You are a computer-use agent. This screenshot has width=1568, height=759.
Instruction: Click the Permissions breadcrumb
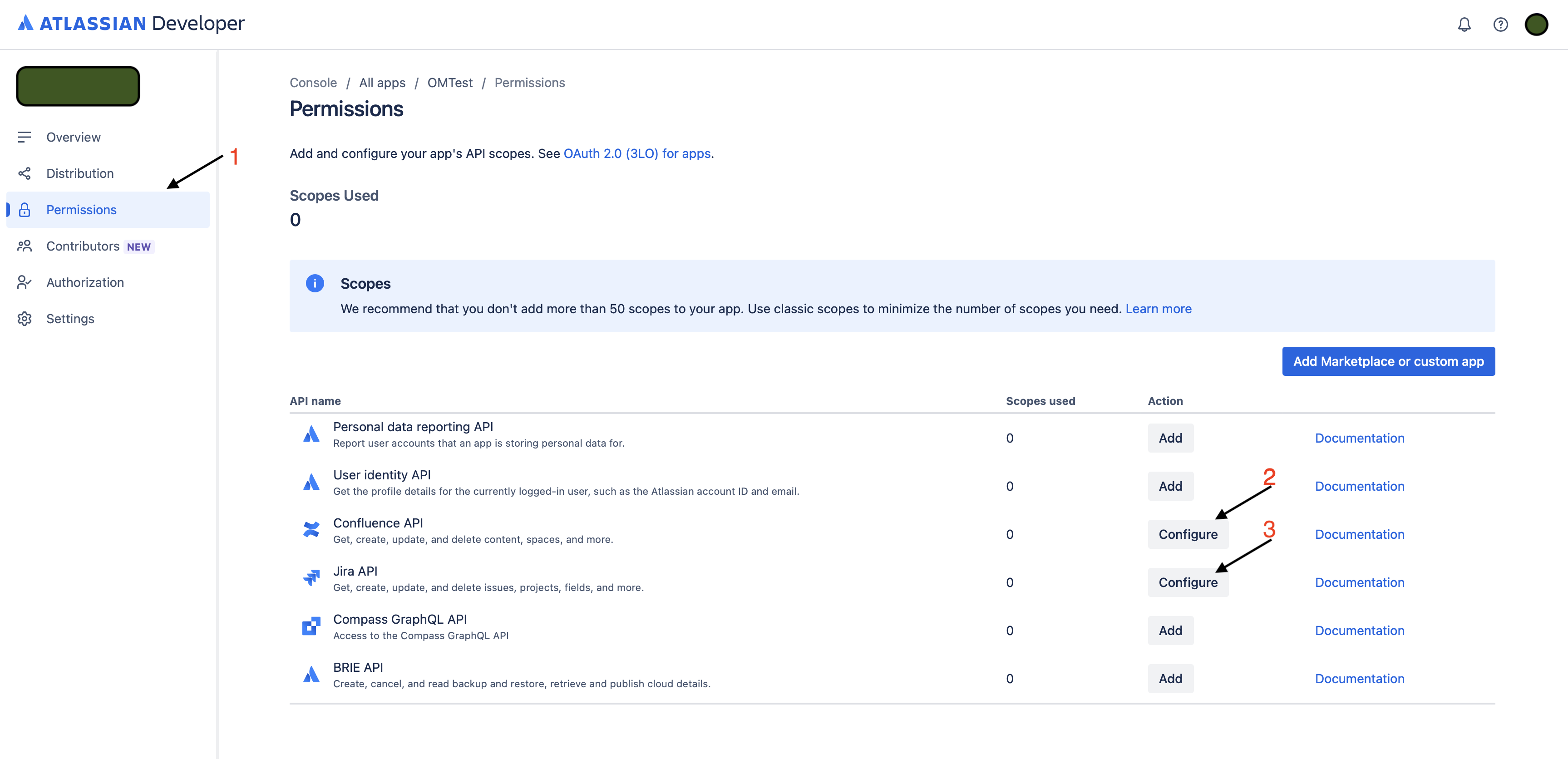(x=530, y=83)
